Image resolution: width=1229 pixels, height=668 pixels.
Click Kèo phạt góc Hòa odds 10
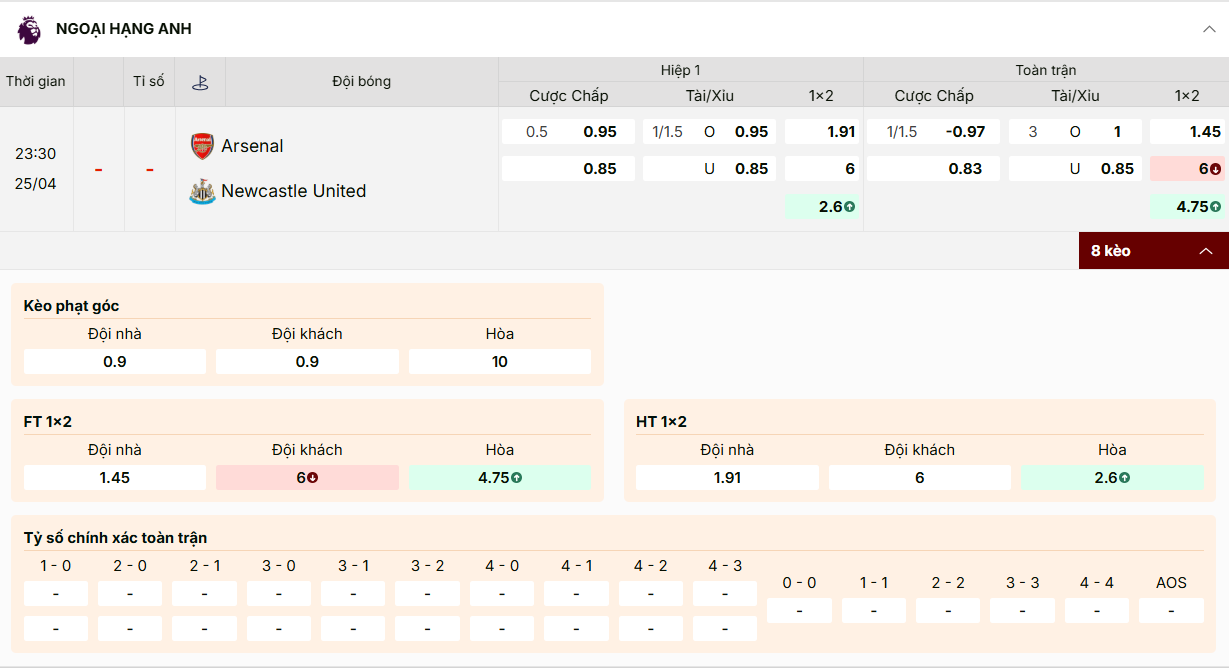click(500, 361)
